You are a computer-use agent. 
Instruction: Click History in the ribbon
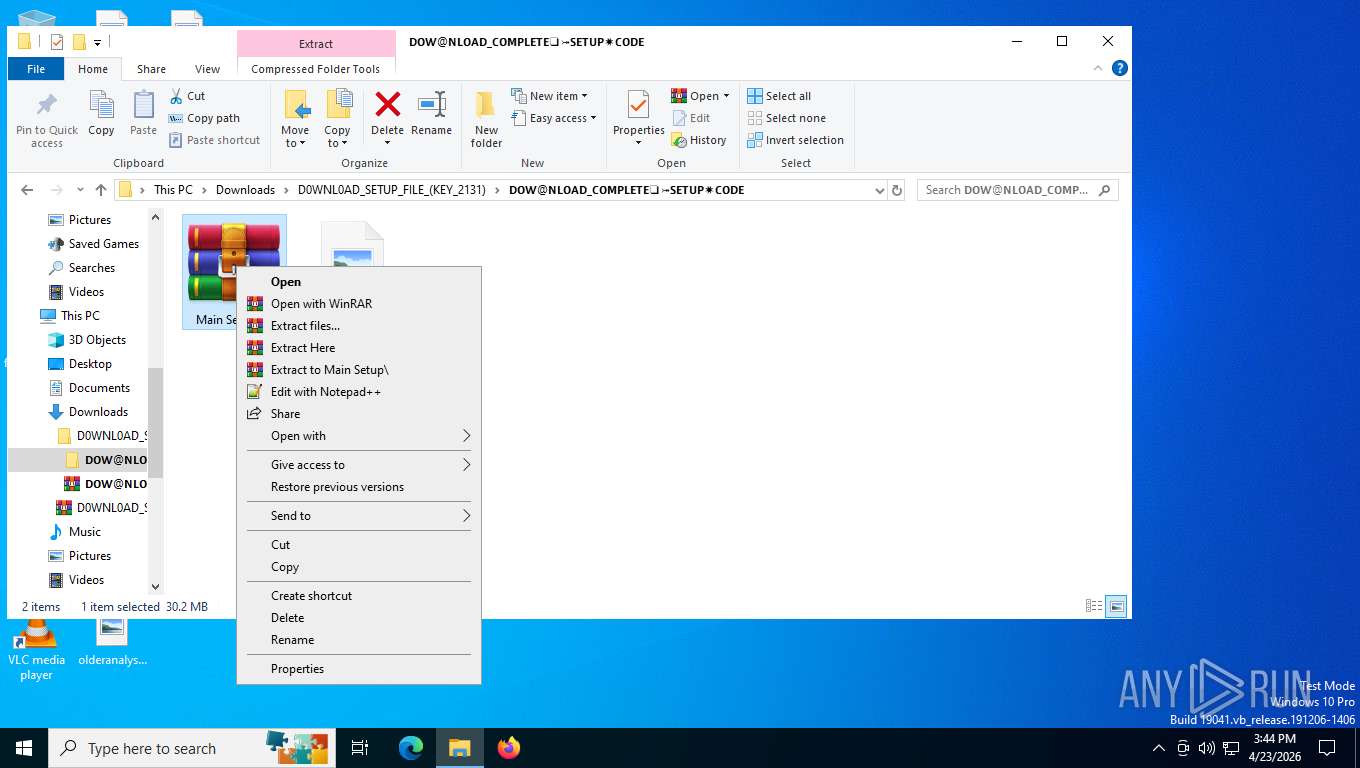698,140
